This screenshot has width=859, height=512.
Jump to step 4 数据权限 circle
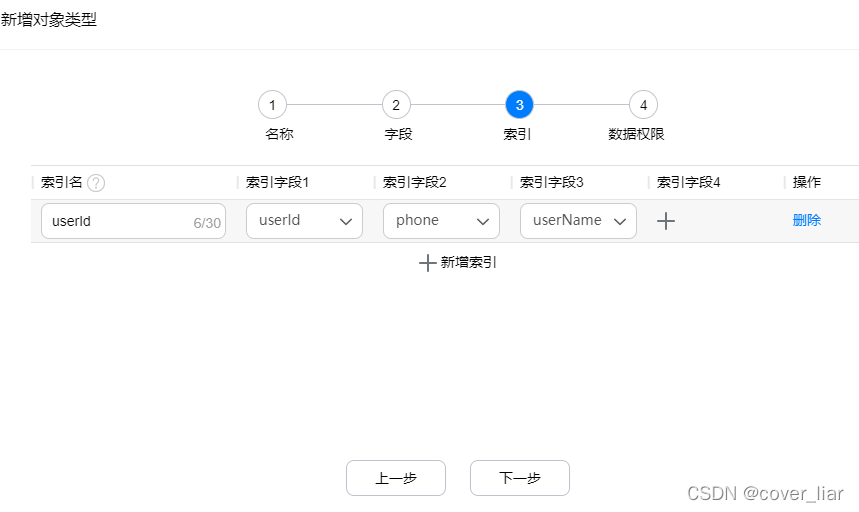pos(643,105)
